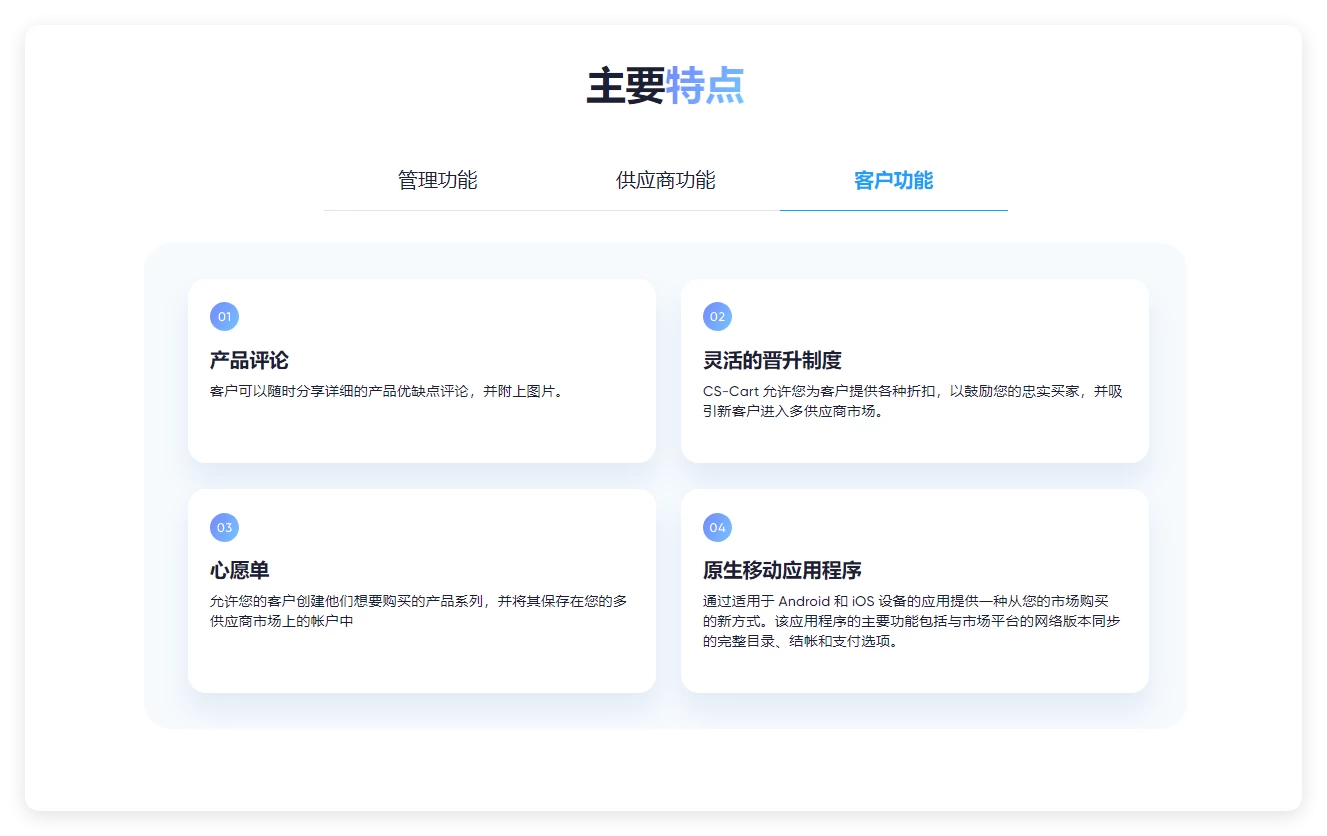Click the description paragraph under 原生移动应用程序
The width and height of the screenshot is (1327, 836).
[x=912, y=621]
